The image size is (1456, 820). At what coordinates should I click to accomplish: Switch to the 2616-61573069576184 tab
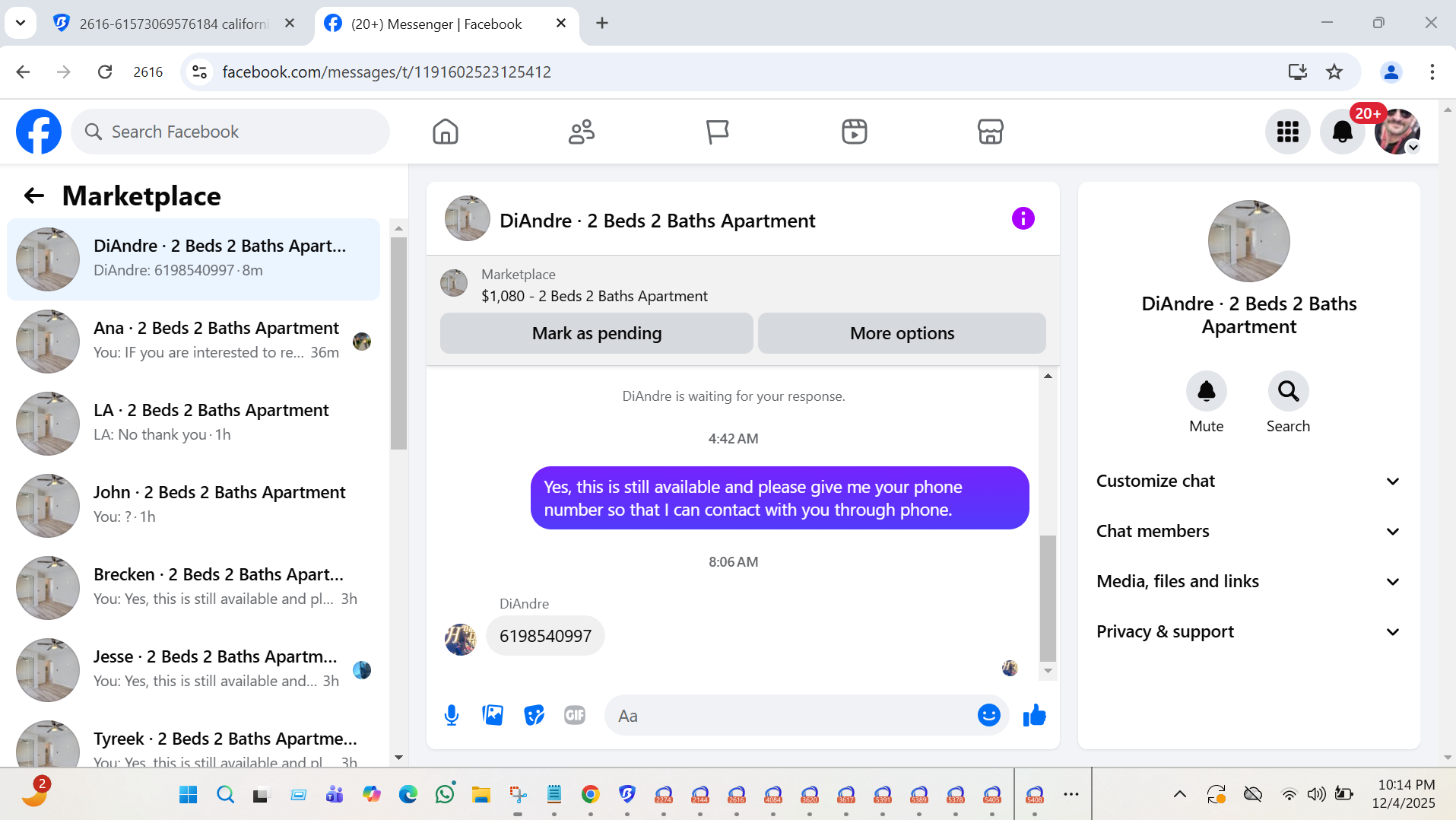174,24
